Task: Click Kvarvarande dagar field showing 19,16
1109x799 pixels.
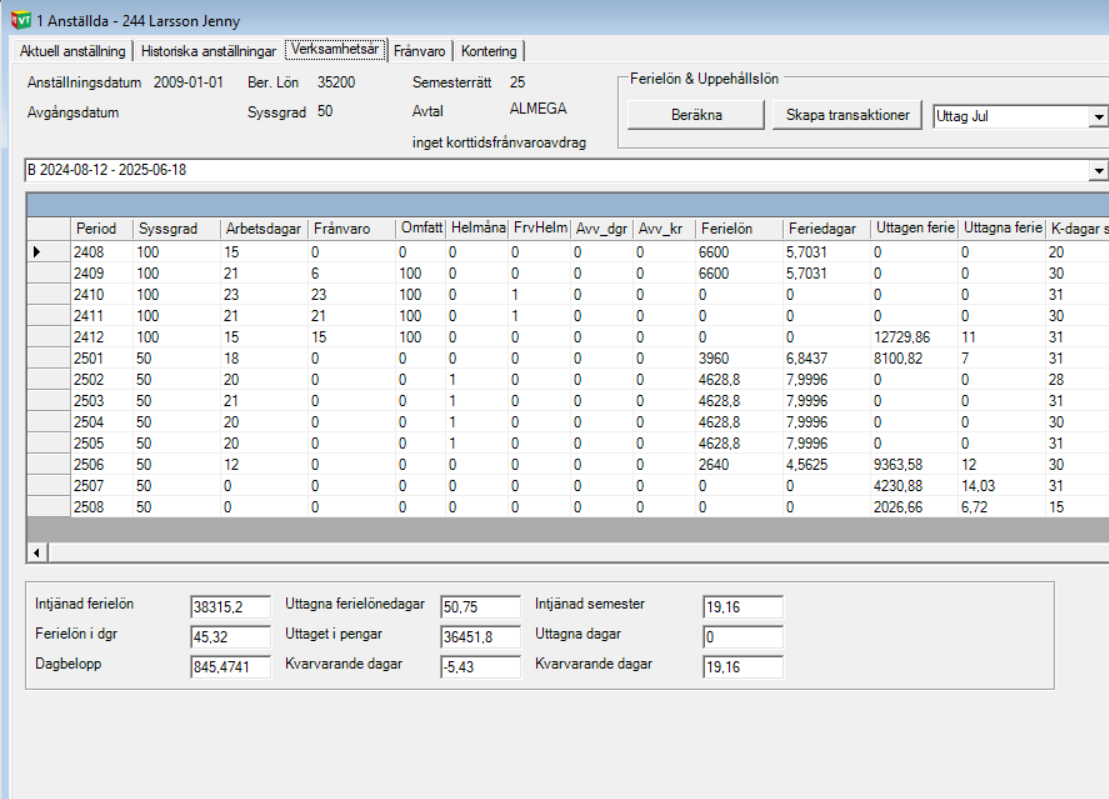Action: pos(743,666)
